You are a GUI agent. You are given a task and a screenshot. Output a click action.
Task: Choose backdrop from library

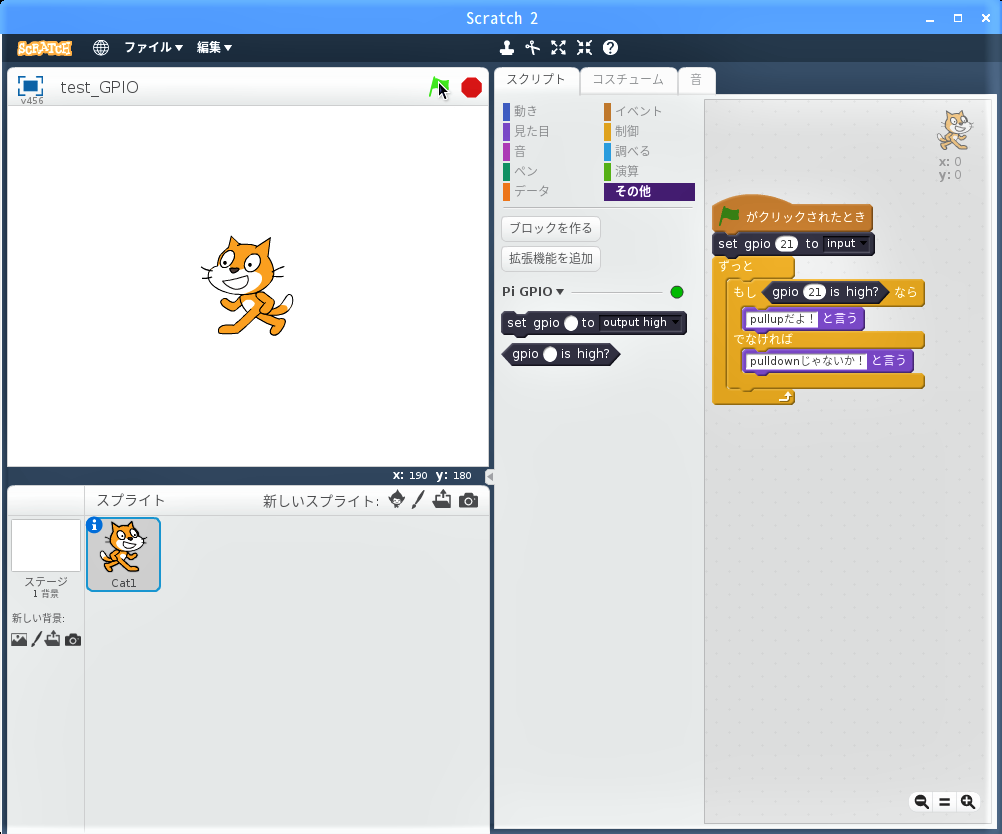point(19,639)
